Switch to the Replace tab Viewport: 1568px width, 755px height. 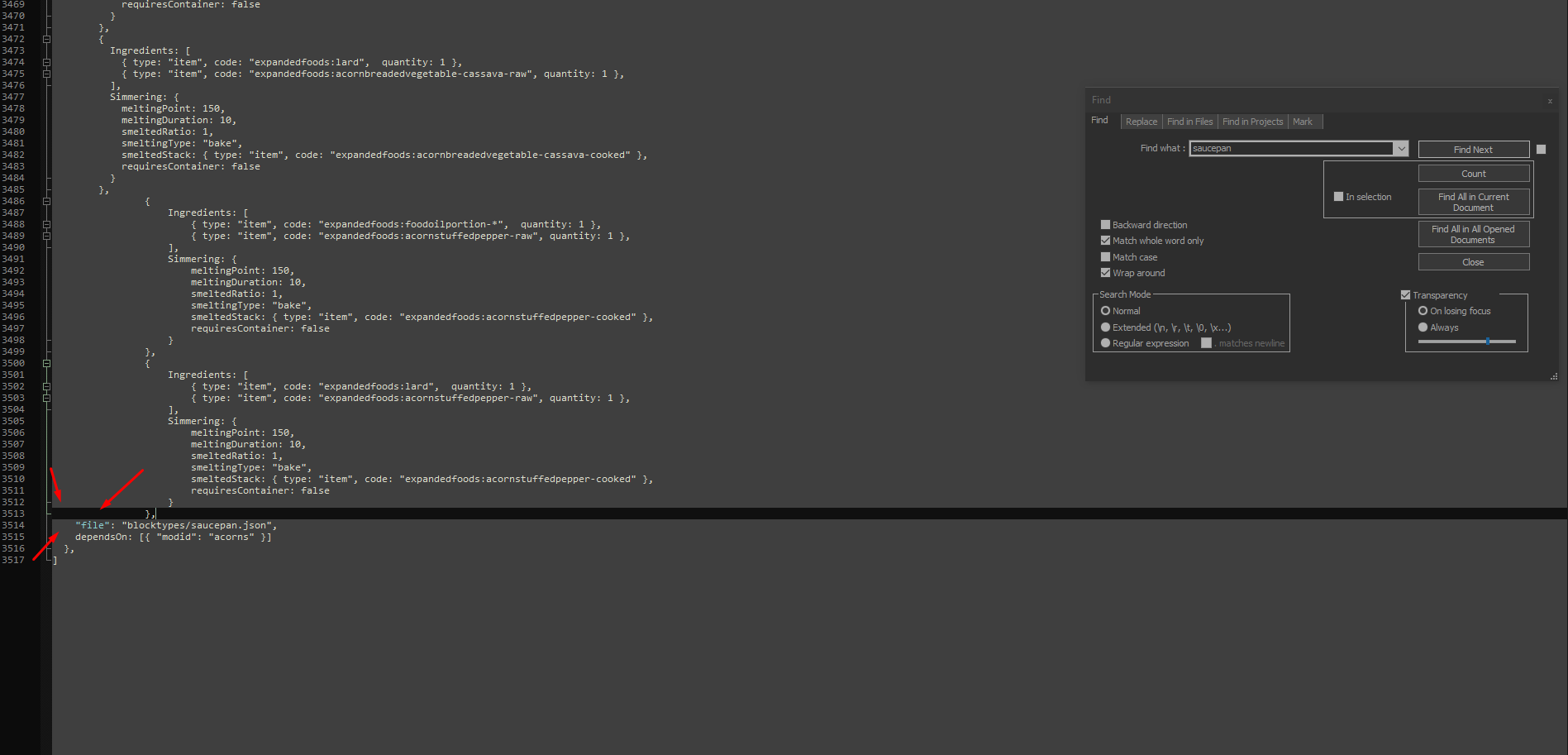(x=1141, y=122)
